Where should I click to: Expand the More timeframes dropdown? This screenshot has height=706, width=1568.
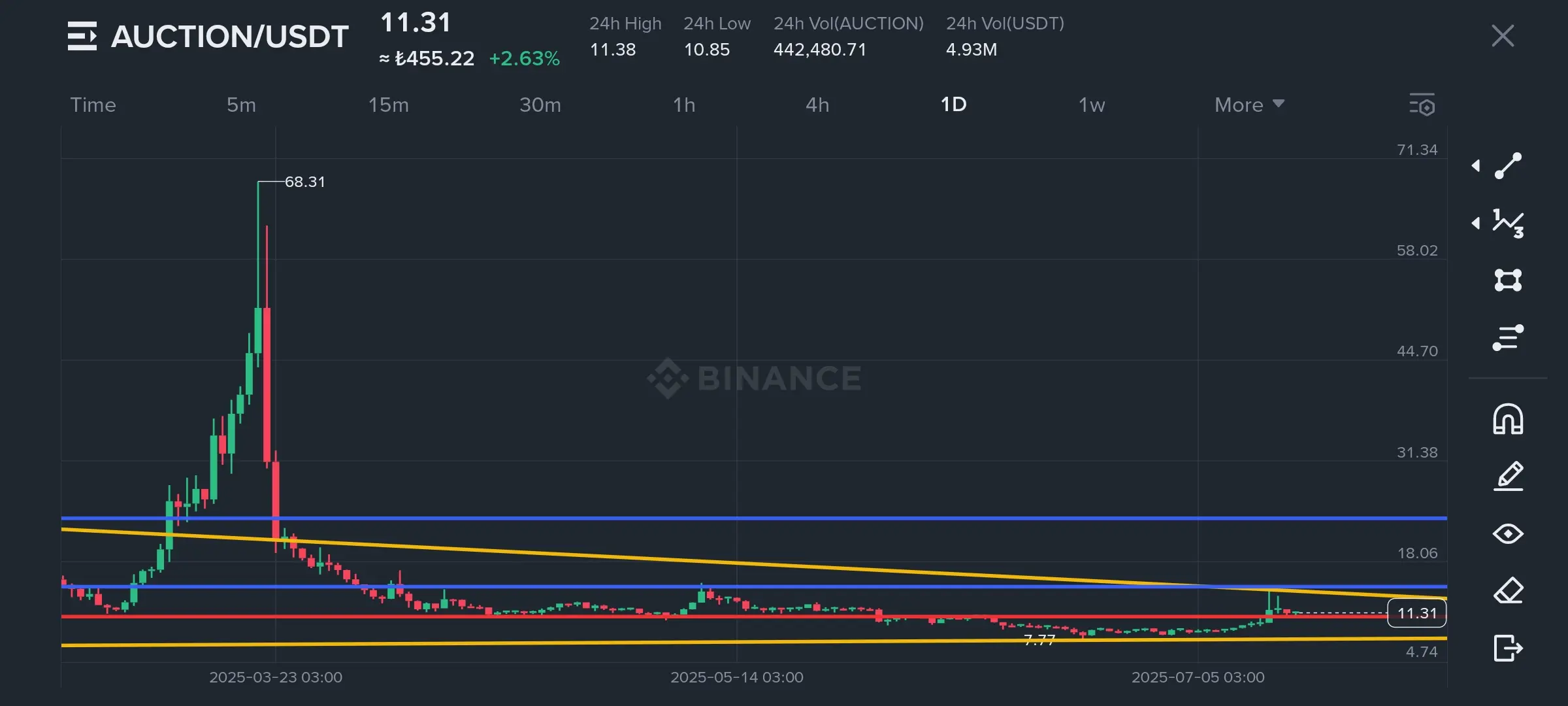tap(1249, 105)
